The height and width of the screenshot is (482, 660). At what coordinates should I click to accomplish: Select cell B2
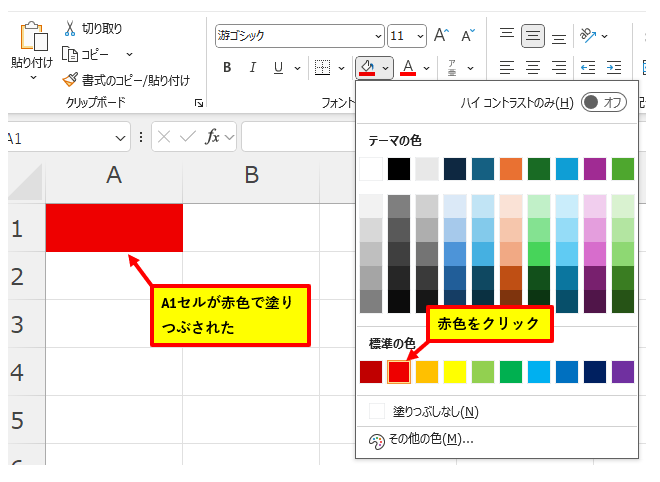pyautogui.click(x=251, y=276)
